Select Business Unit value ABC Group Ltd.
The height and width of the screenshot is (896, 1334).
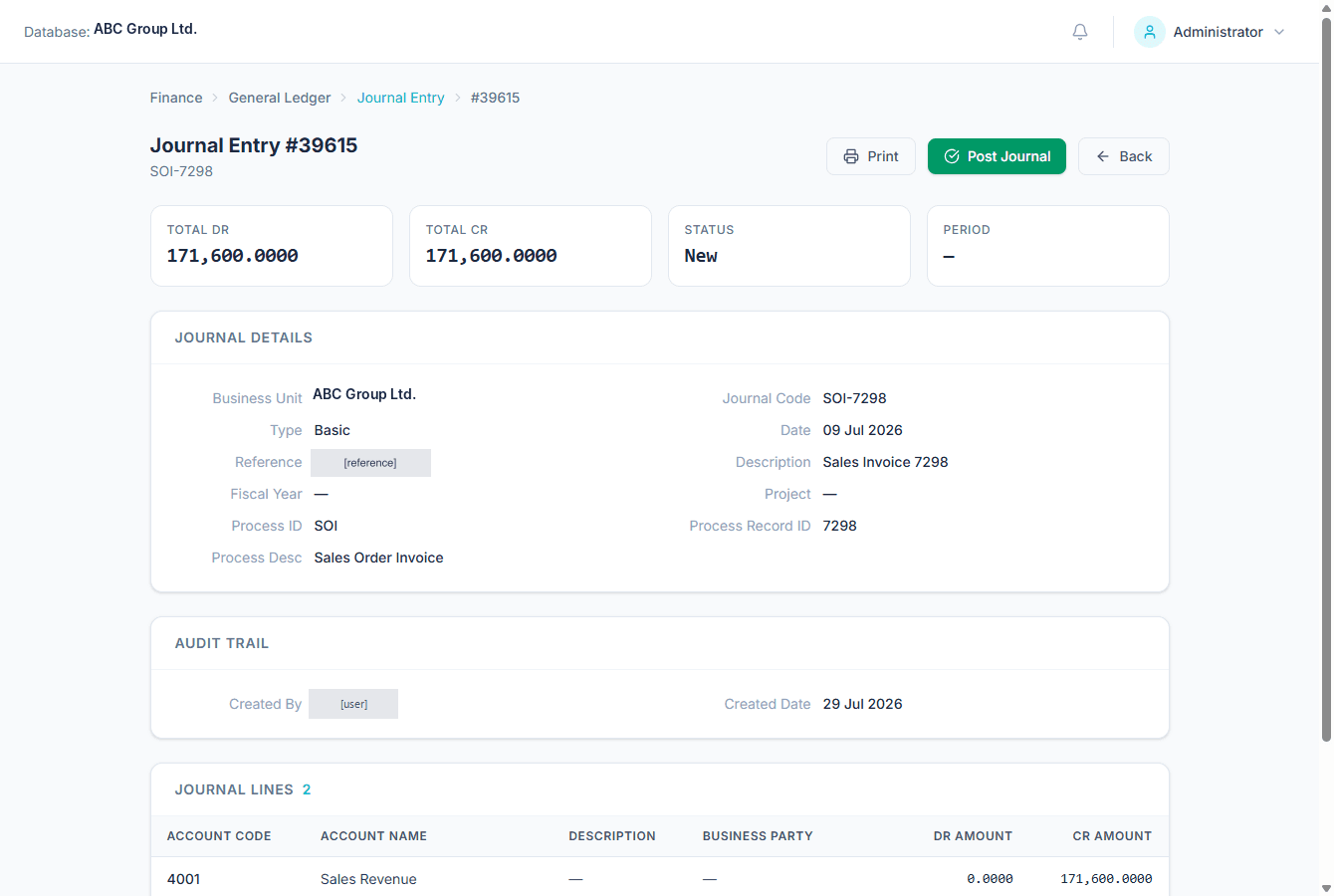click(364, 394)
